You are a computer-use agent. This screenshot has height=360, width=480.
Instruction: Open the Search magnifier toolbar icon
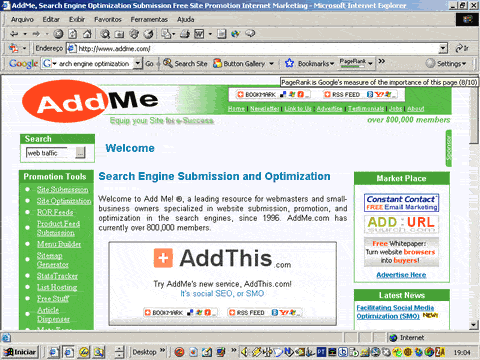pyautogui.click(x=105, y=34)
